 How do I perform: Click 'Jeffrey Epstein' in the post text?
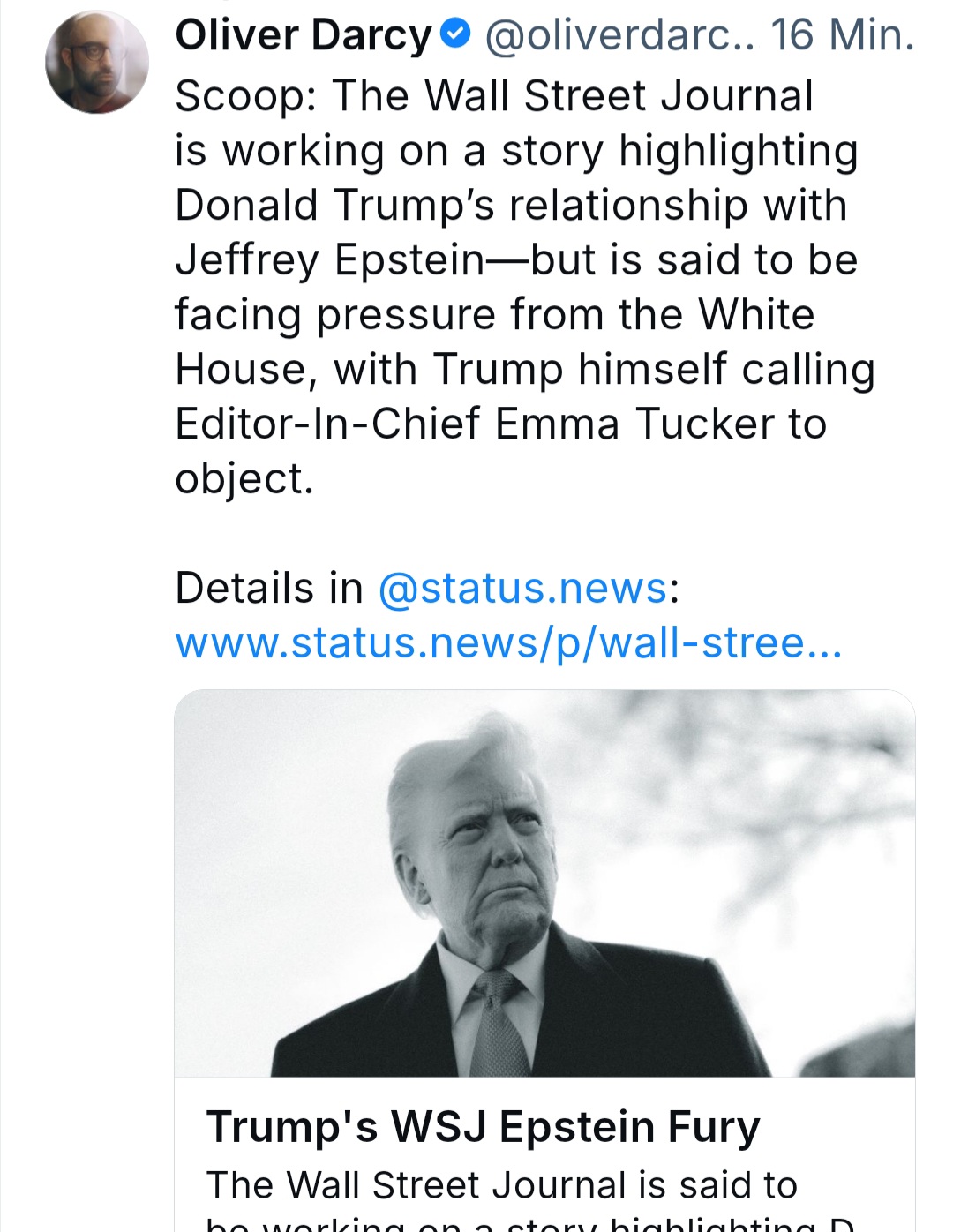(x=330, y=260)
